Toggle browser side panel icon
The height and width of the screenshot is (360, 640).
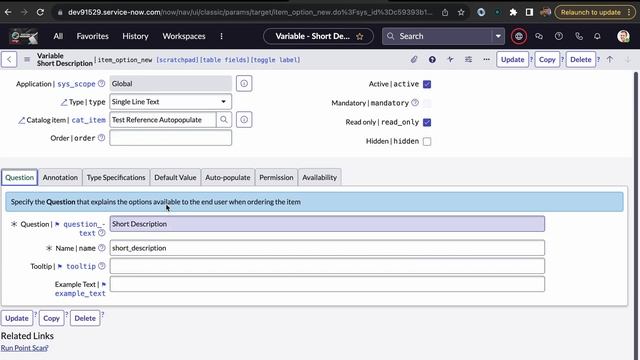click(x=529, y=12)
